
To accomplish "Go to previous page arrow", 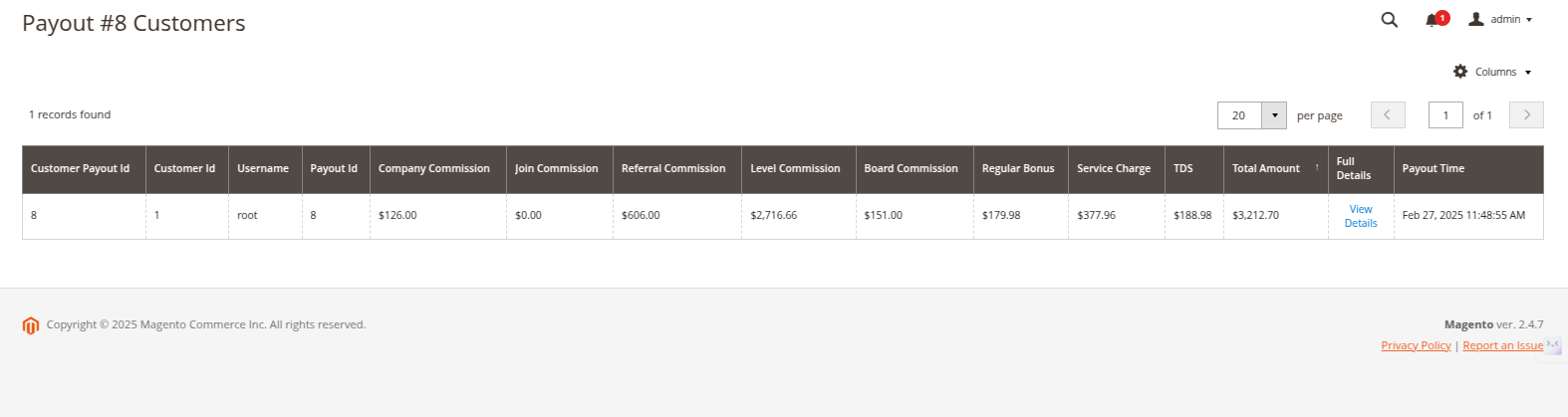I will click(1388, 115).
